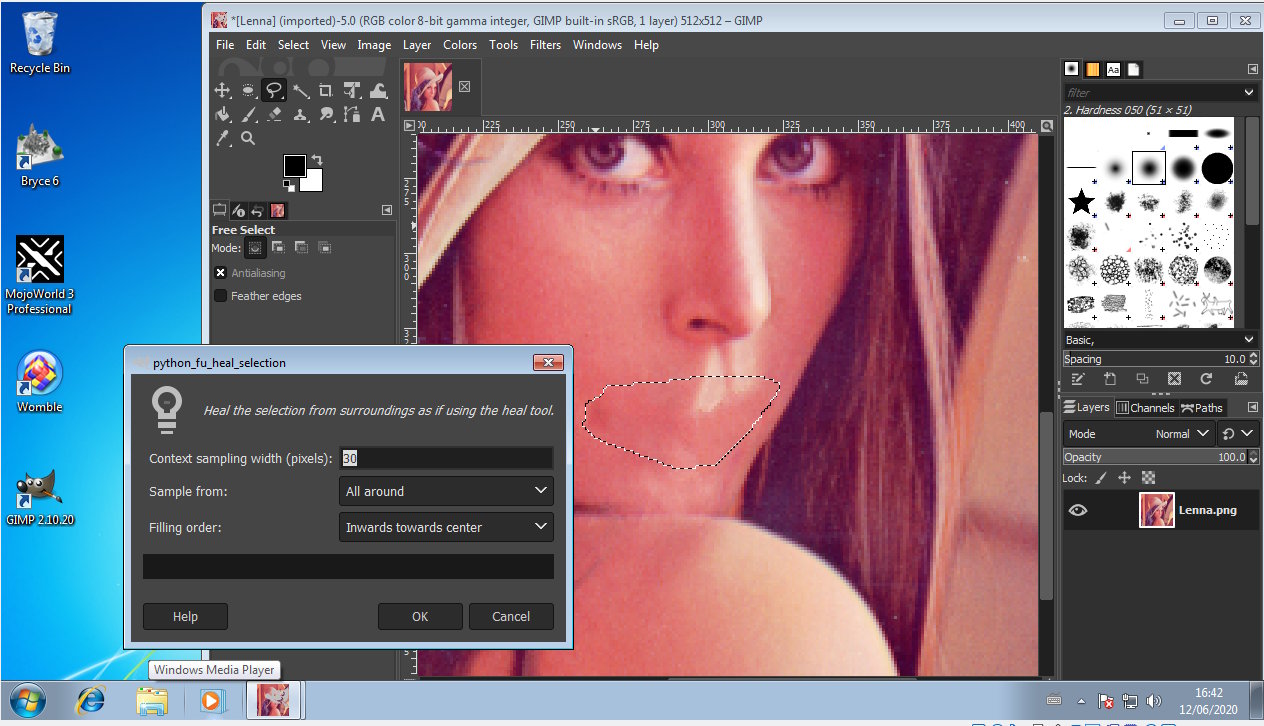Switch to the Paths tab
This screenshot has width=1264, height=726.
[1201, 407]
